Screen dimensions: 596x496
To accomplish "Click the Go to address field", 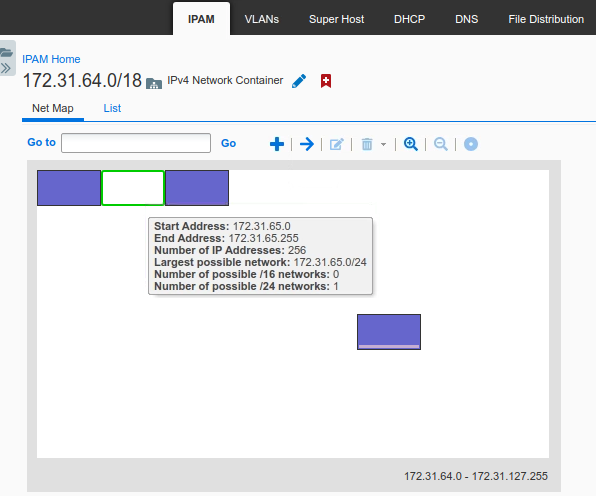I will (136, 143).
